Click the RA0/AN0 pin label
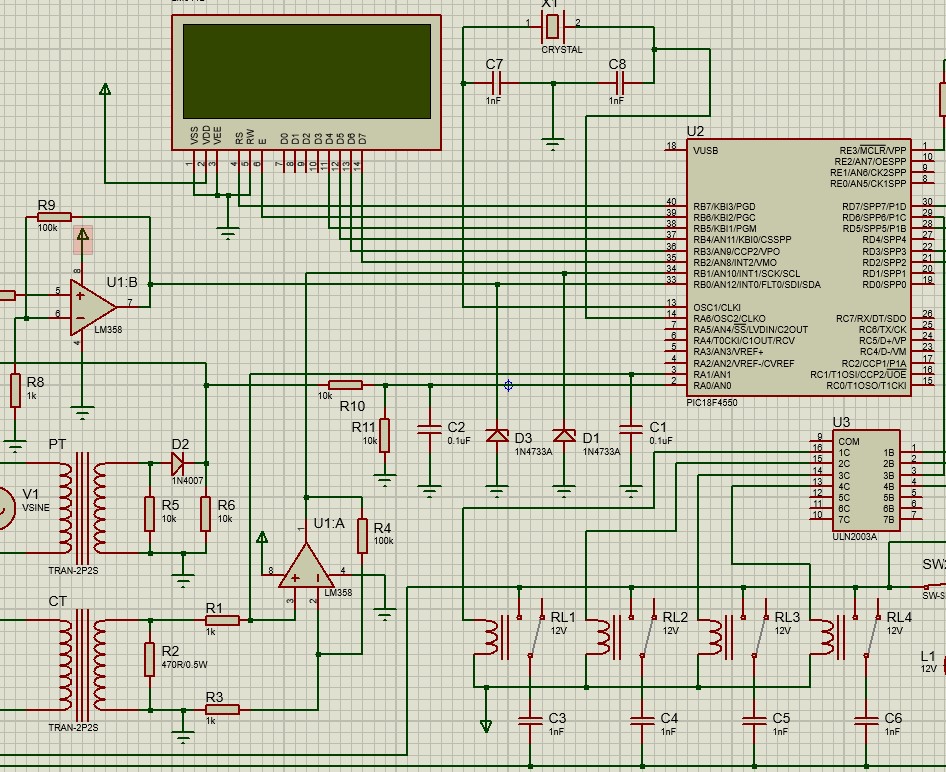 [x=712, y=385]
